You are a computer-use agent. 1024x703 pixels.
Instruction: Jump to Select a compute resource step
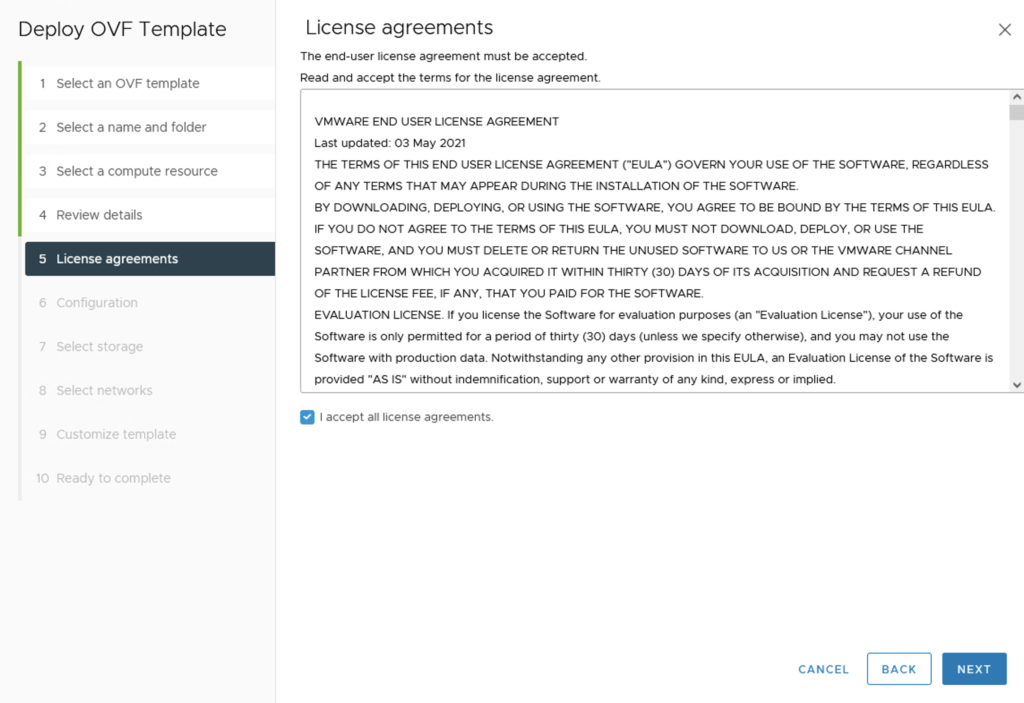(136, 171)
